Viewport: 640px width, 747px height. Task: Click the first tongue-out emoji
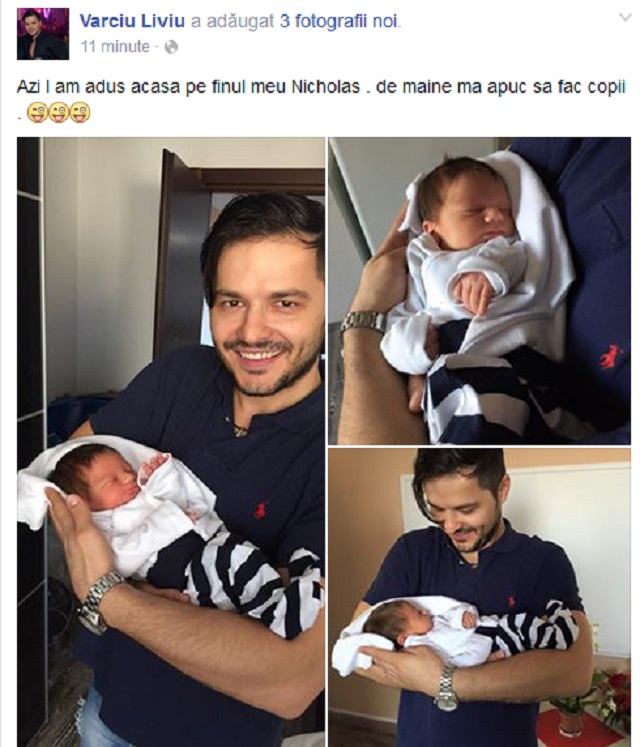click(37, 114)
